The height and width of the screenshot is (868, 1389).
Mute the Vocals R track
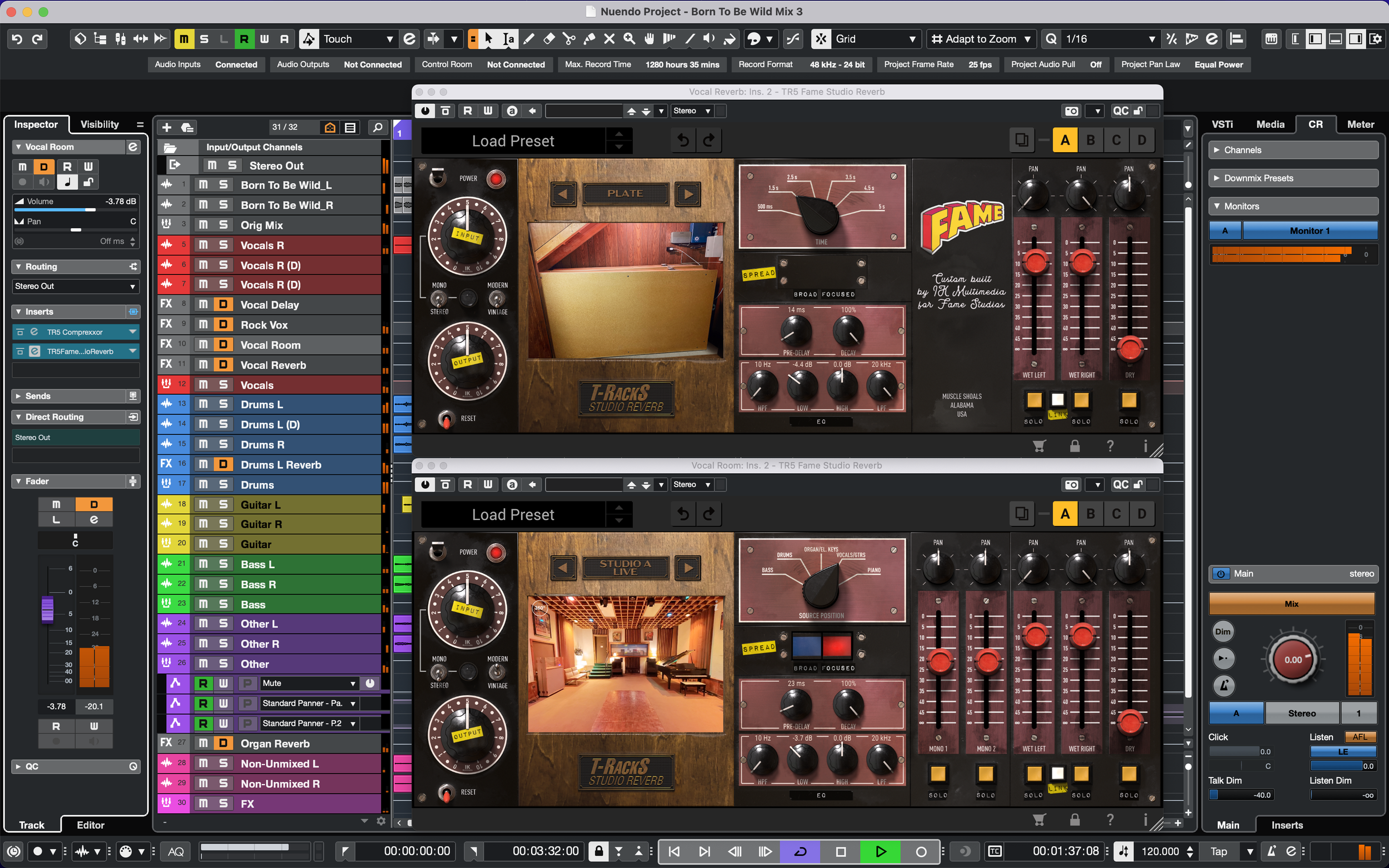[x=203, y=245]
